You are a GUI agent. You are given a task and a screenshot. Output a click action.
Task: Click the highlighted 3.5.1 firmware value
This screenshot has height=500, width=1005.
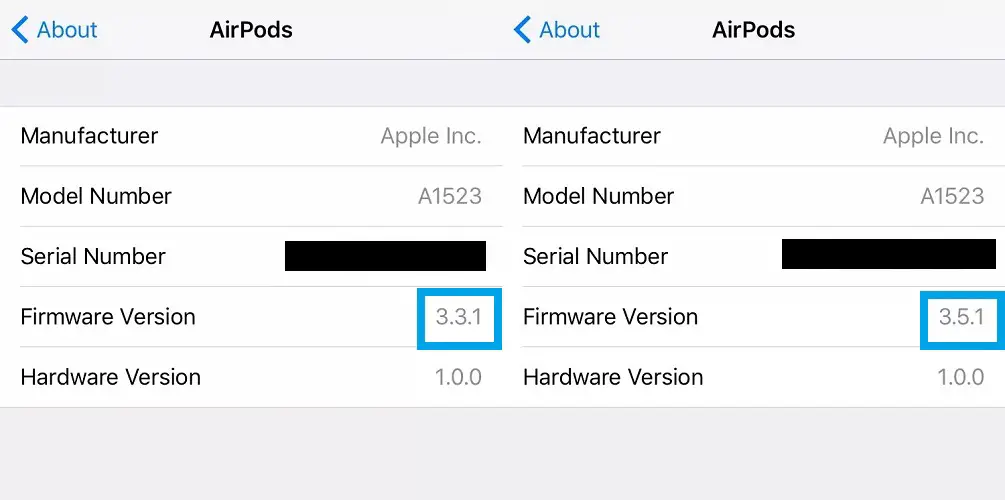(961, 317)
